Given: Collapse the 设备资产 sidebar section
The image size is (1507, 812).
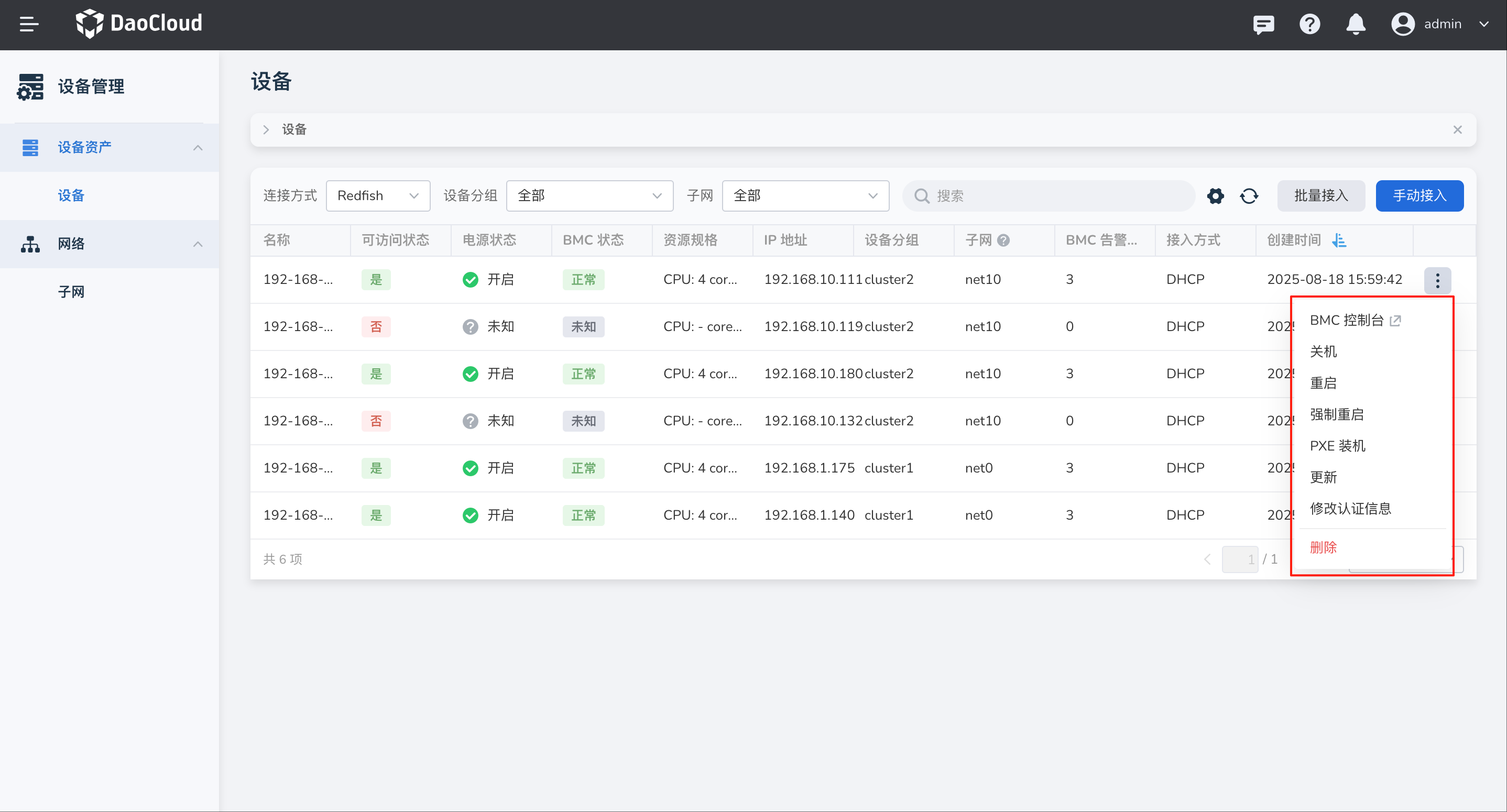Looking at the screenshot, I should coord(198,147).
